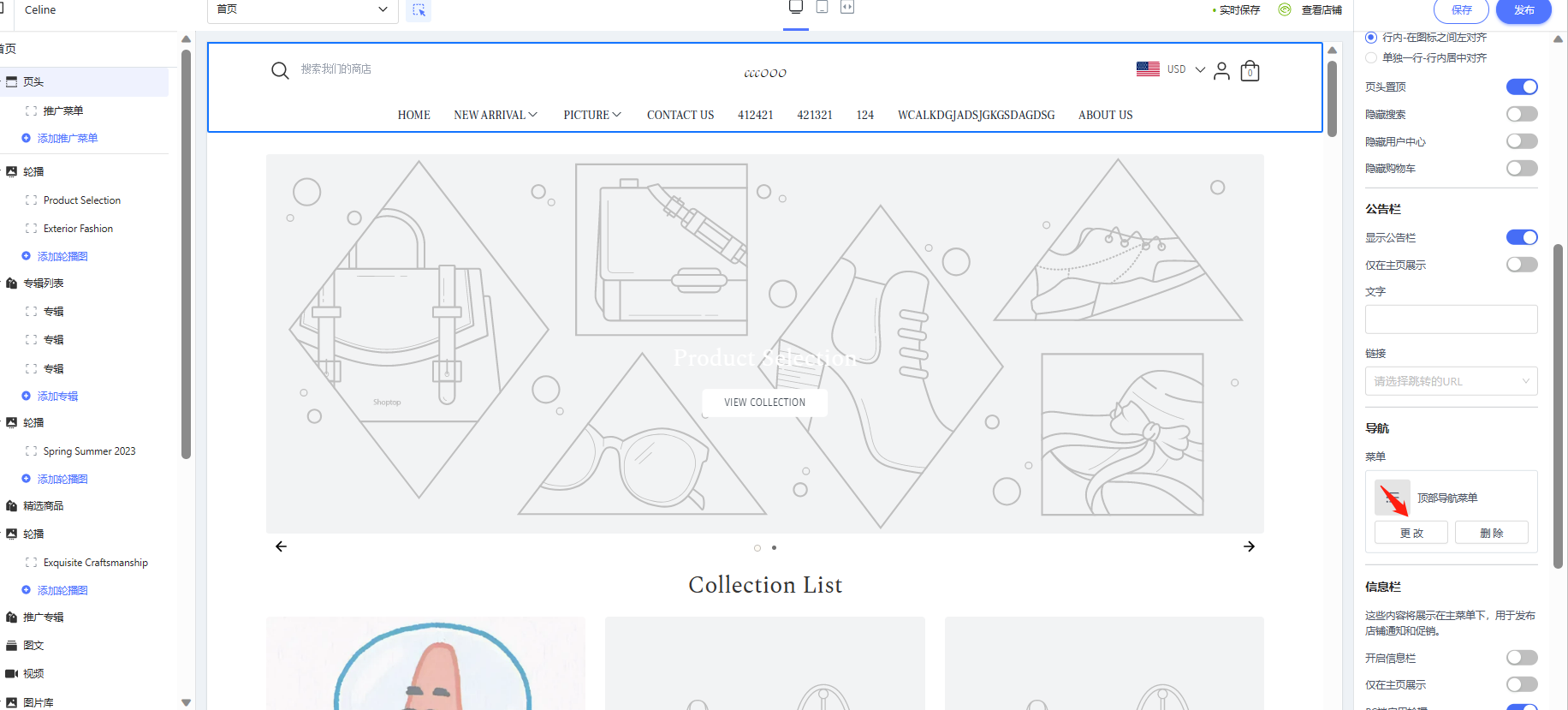The image size is (1568, 710).
Task: Click the 顶部导航菜单 menu thumbnail icon
Action: (1393, 498)
